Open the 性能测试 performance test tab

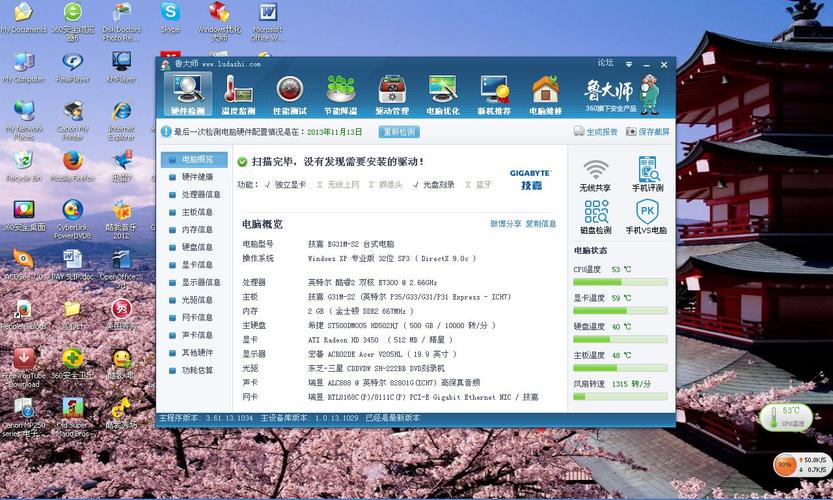coord(290,95)
